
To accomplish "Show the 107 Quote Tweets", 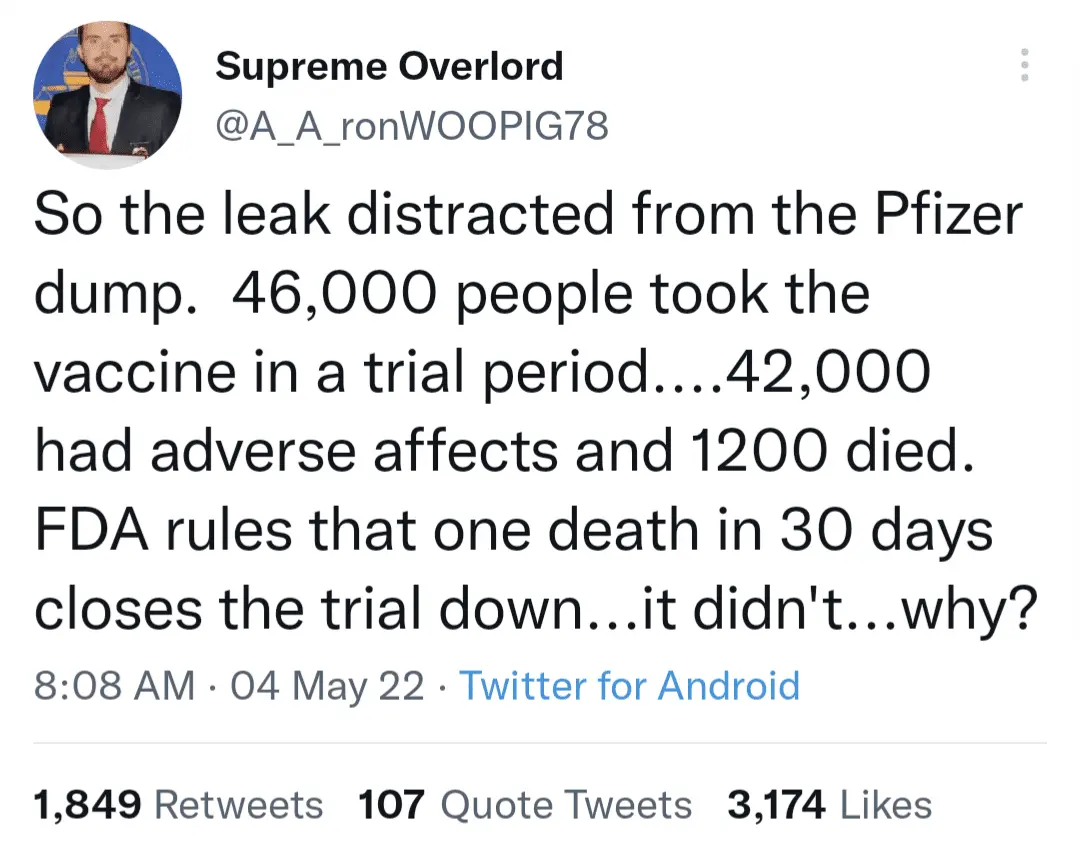I will pos(524,805).
